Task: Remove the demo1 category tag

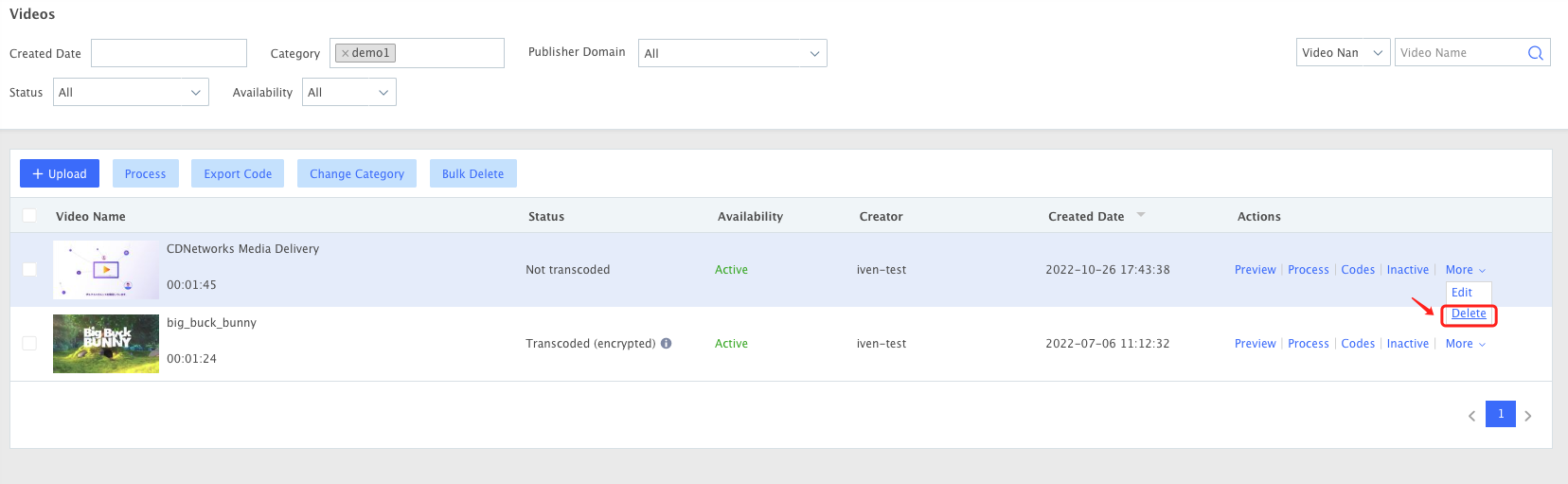Action: pyautogui.click(x=346, y=53)
